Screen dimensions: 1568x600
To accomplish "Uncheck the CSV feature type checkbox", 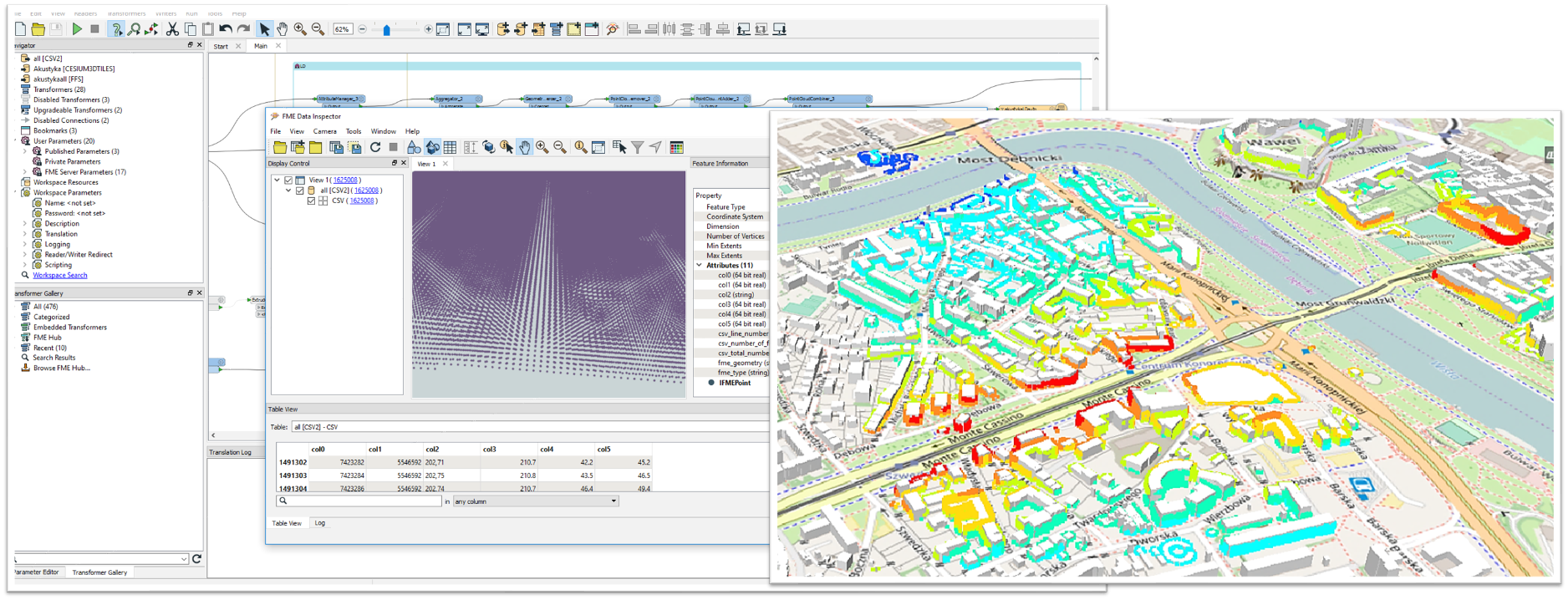I will [311, 201].
